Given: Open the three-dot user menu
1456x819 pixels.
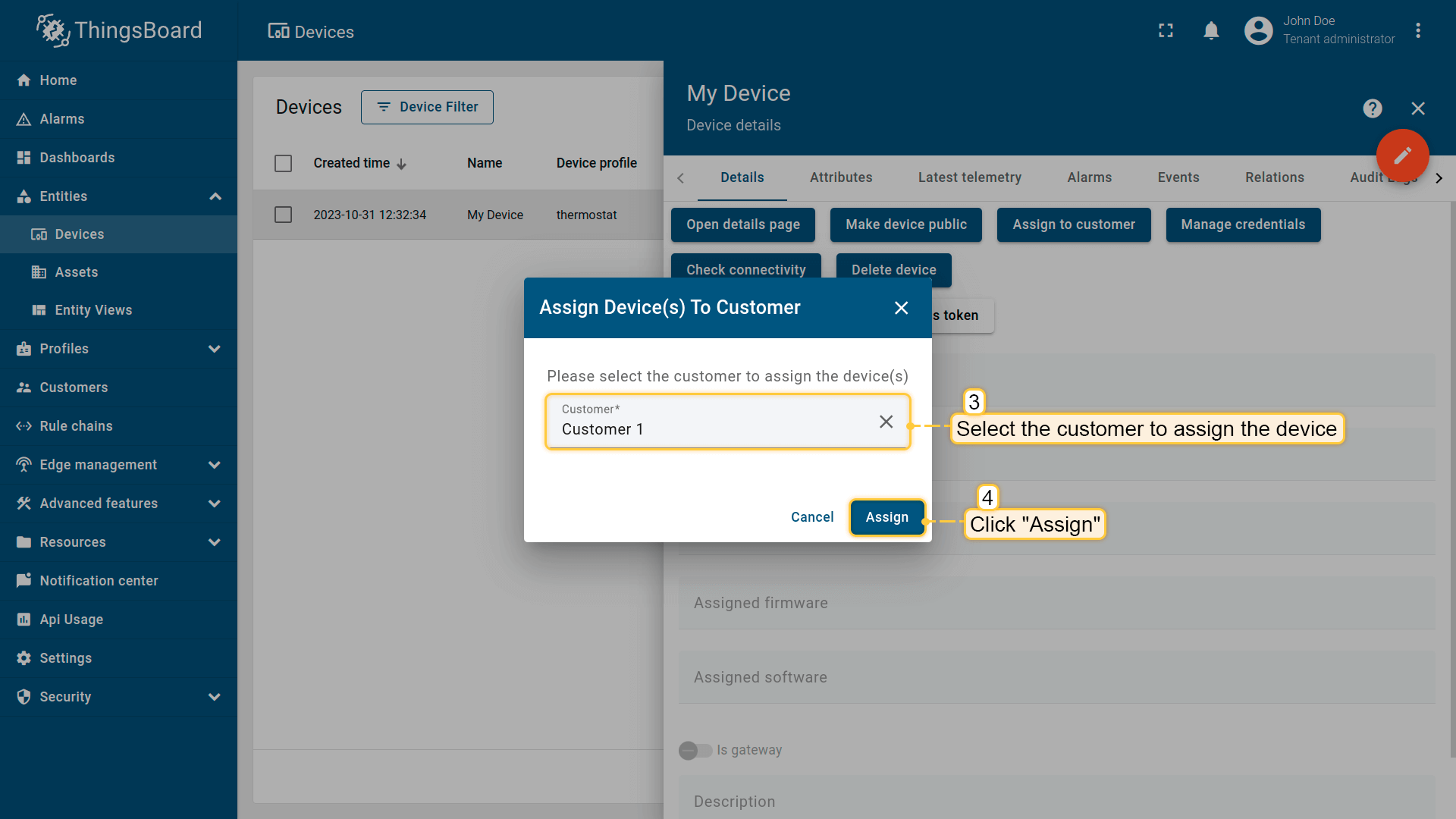Looking at the screenshot, I should [x=1417, y=30].
